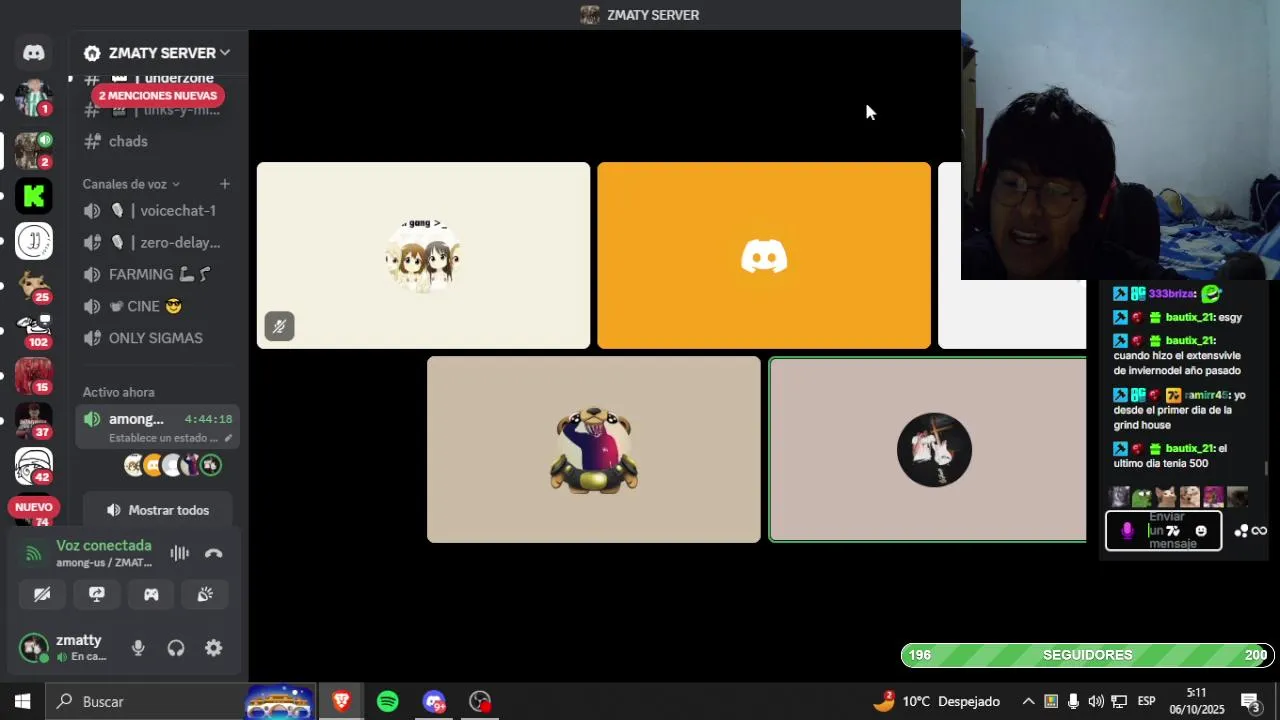1280x720 pixels.
Task: Deafen with headphones icon
Action: pyautogui.click(x=176, y=648)
